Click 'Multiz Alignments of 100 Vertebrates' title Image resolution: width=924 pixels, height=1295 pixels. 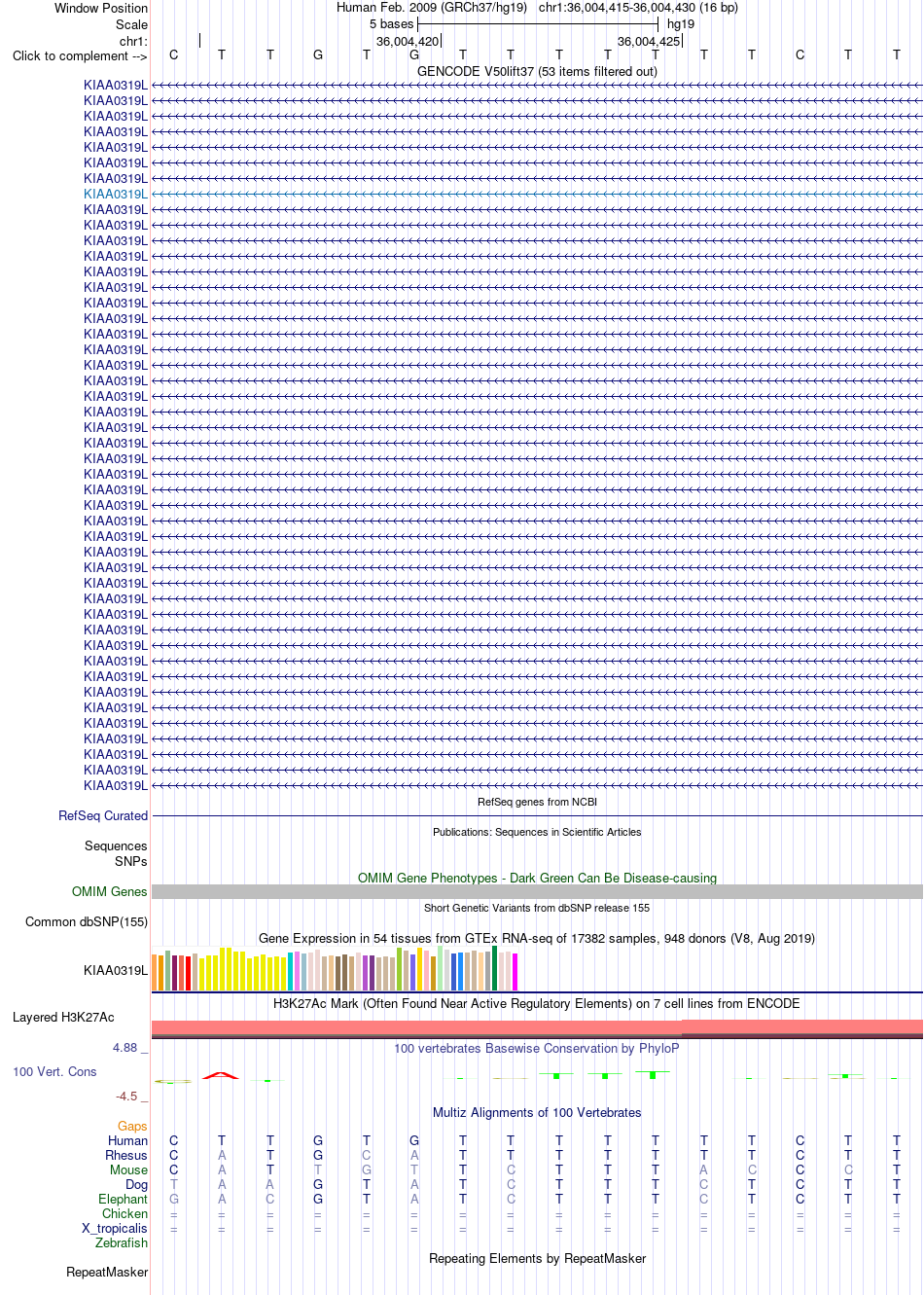click(x=537, y=1112)
